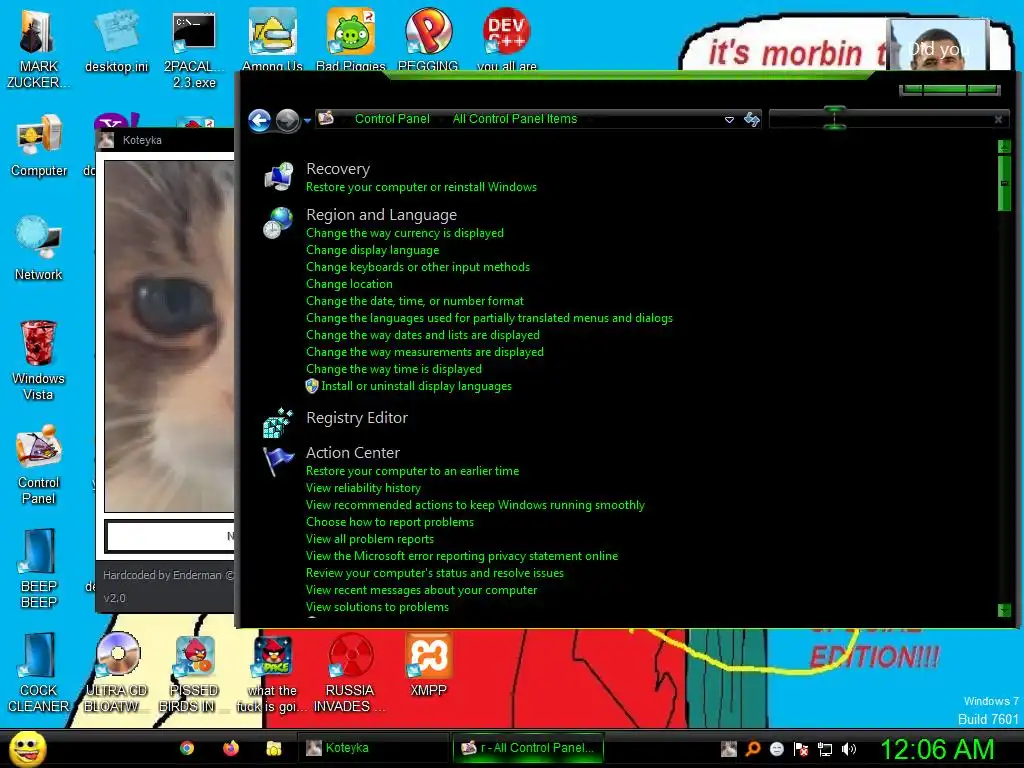This screenshot has height=768, width=1024.
Task: Select the BEEP BEEP desktop shortcut
Action: [x=39, y=568]
